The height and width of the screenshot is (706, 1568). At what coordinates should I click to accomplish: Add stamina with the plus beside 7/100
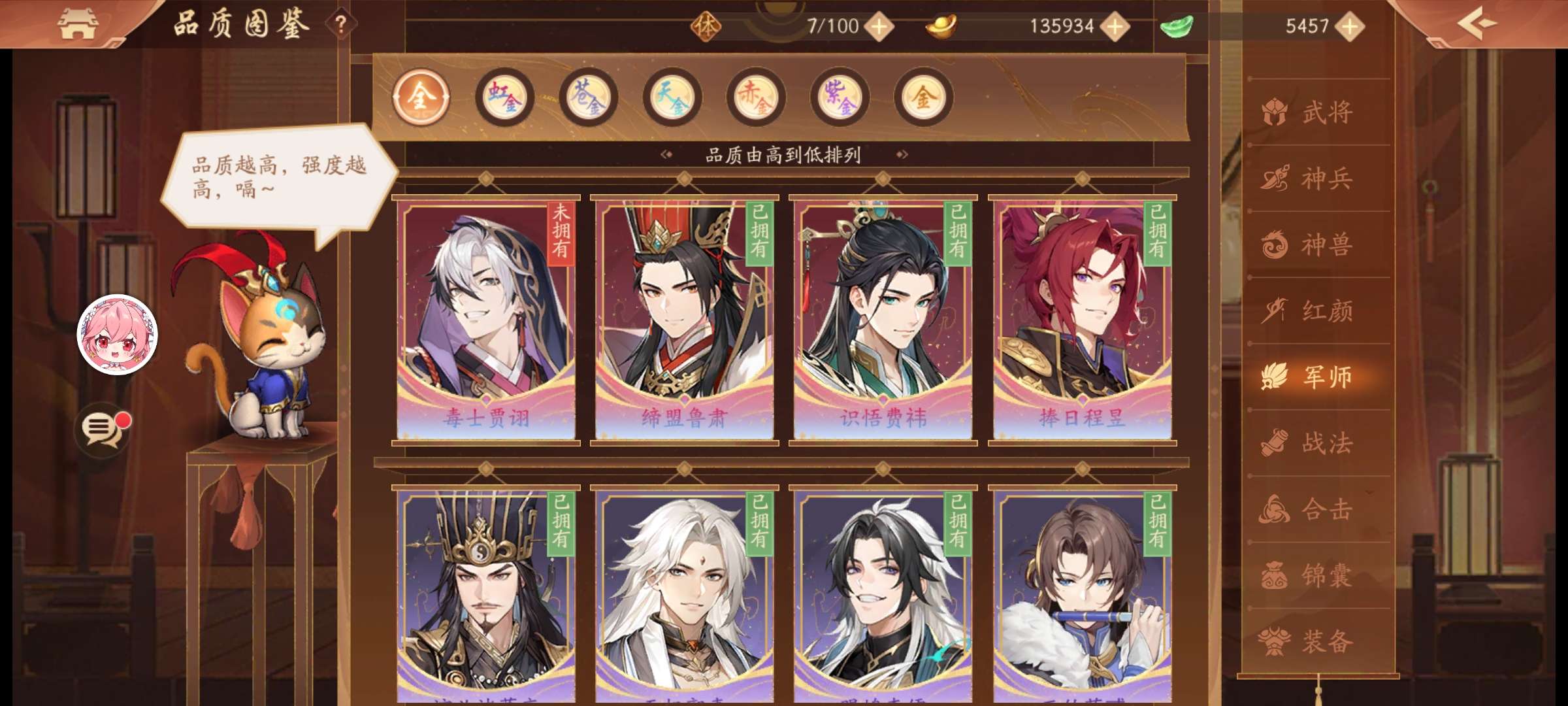[x=879, y=27]
